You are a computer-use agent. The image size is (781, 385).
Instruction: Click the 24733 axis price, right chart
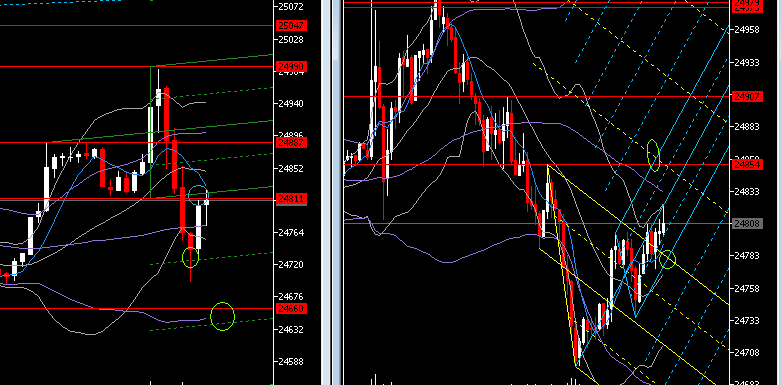click(747, 321)
